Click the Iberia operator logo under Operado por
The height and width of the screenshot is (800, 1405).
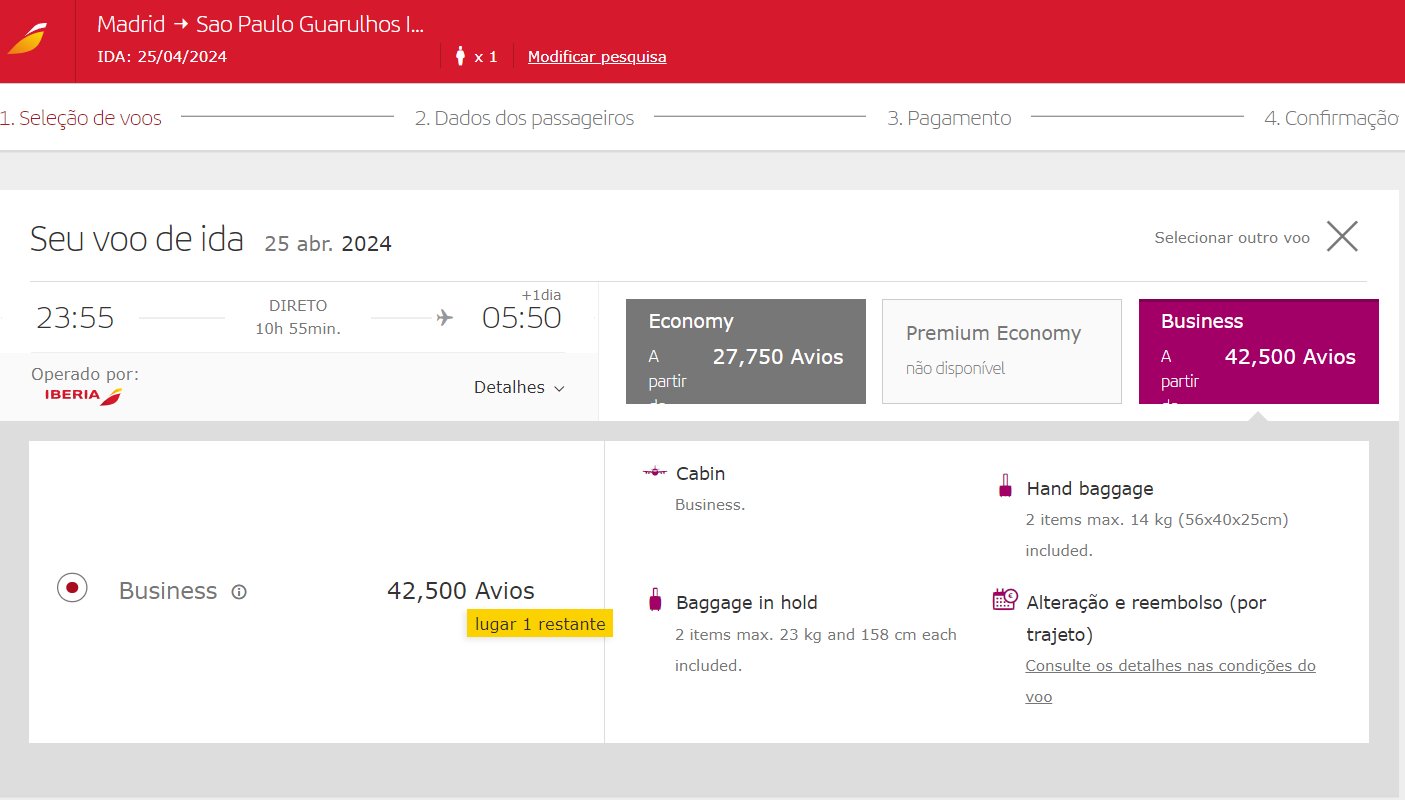coord(84,396)
